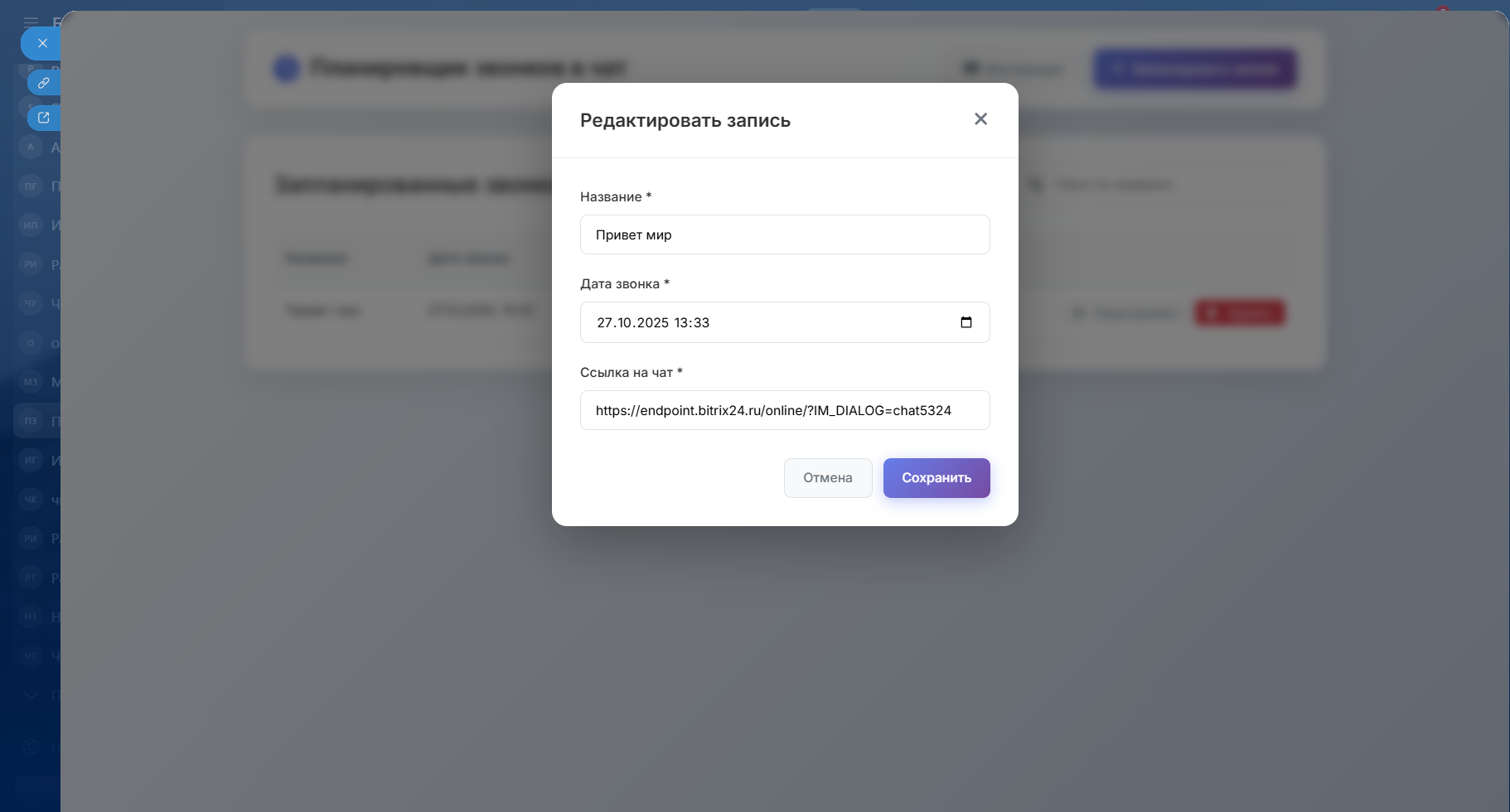Screen dimensions: 1510x812
Task: Open the 'МЗ' sidebar menu item
Action: tap(31, 382)
